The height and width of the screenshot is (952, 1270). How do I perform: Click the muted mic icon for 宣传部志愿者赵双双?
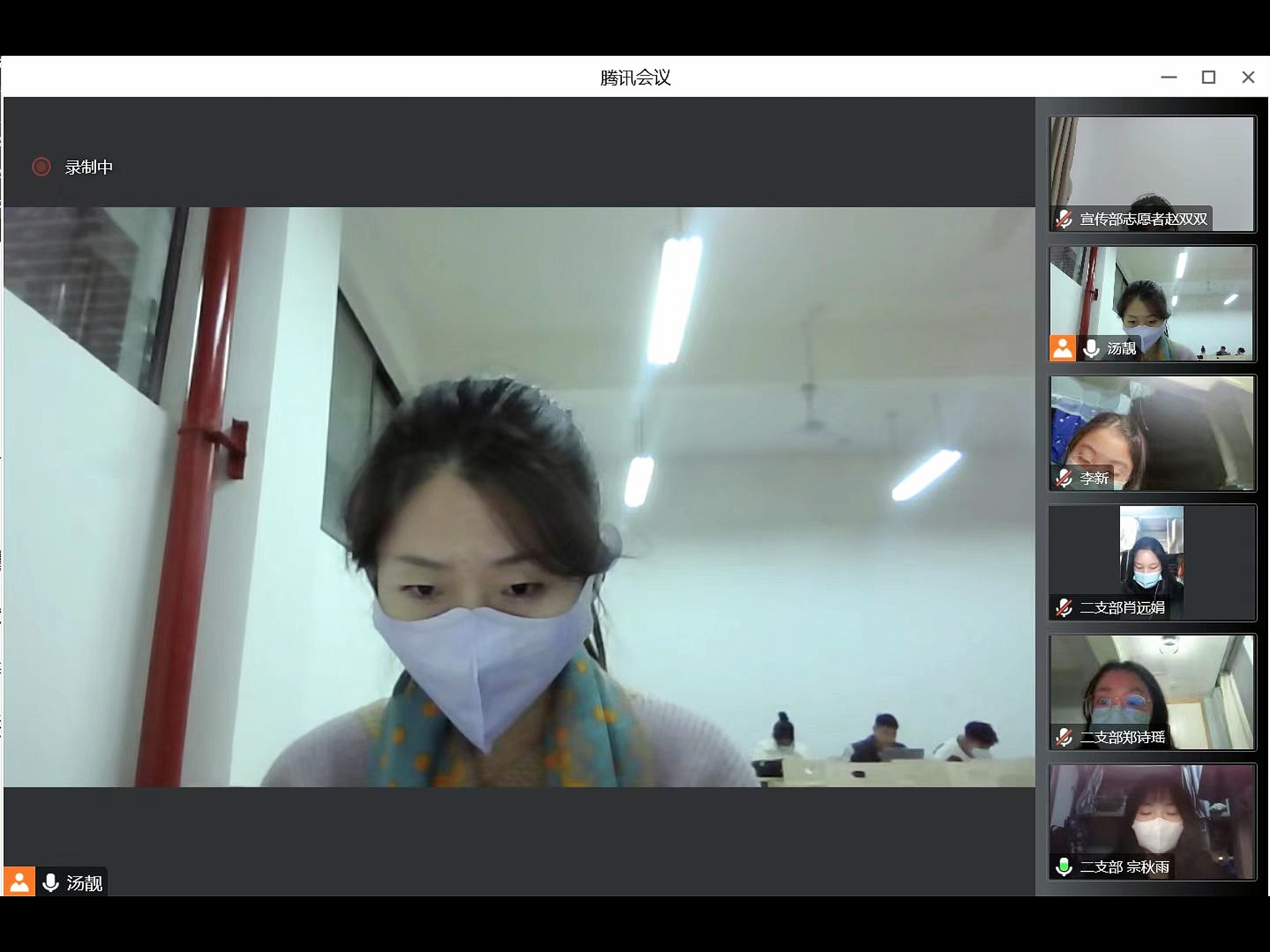pos(1064,219)
